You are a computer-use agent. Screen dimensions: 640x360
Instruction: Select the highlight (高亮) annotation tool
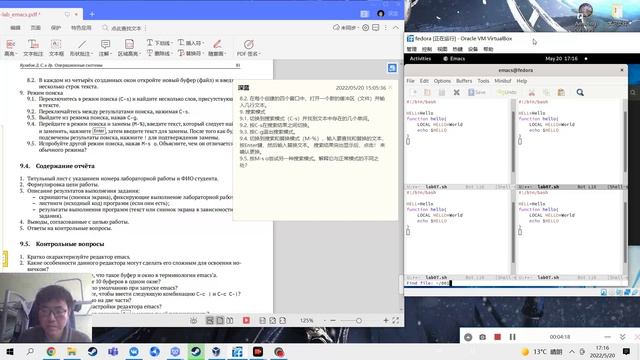(11, 47)
